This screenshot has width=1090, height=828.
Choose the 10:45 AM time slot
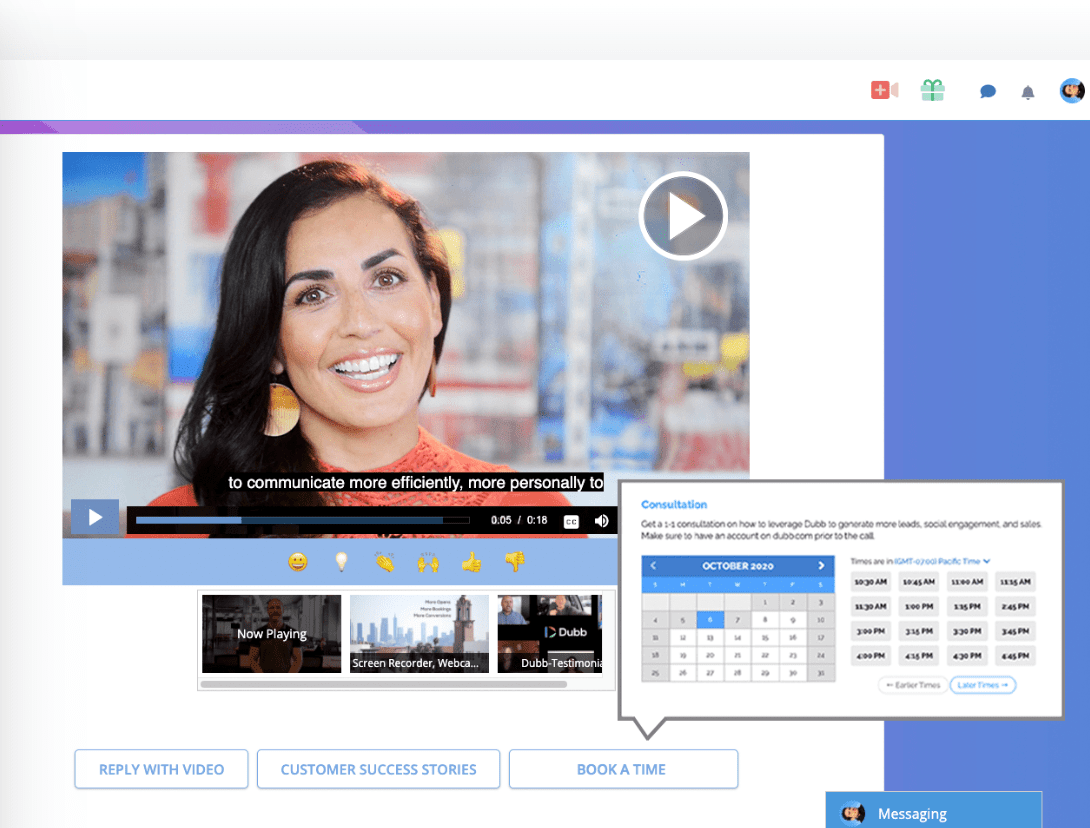click(918, 582)
